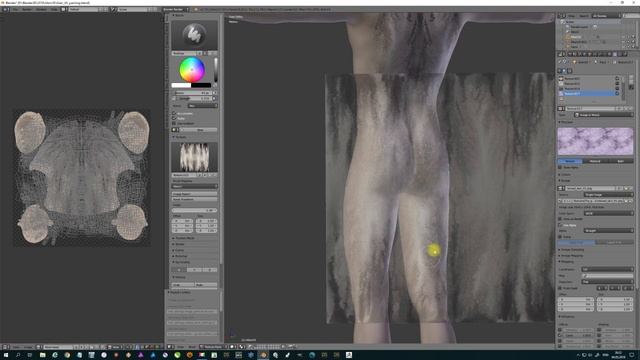Viewport: 640px width, 360px height.
Task: Open the File menu
Action: click(15, 9)
